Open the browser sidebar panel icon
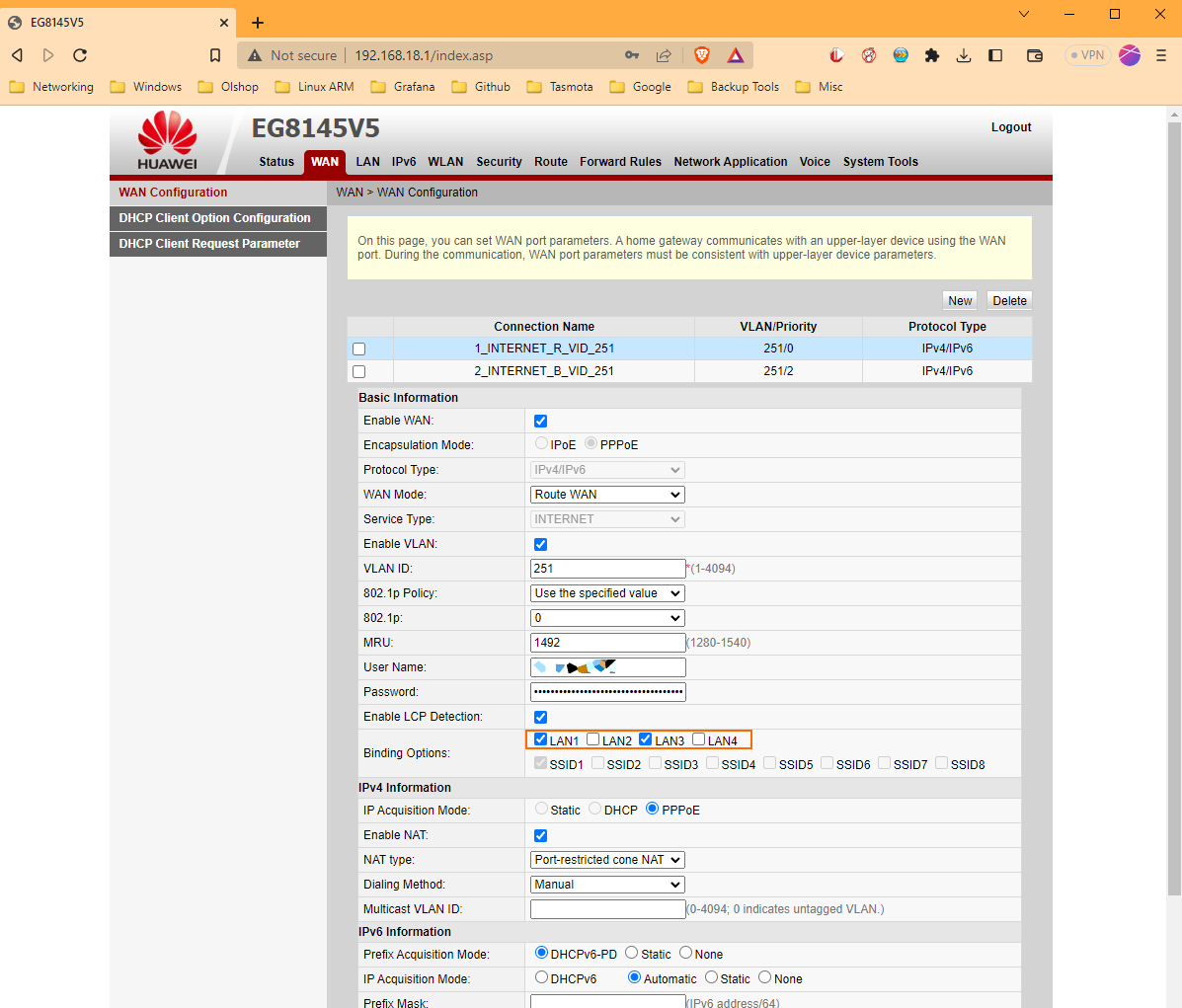 (x=995, y=55)
